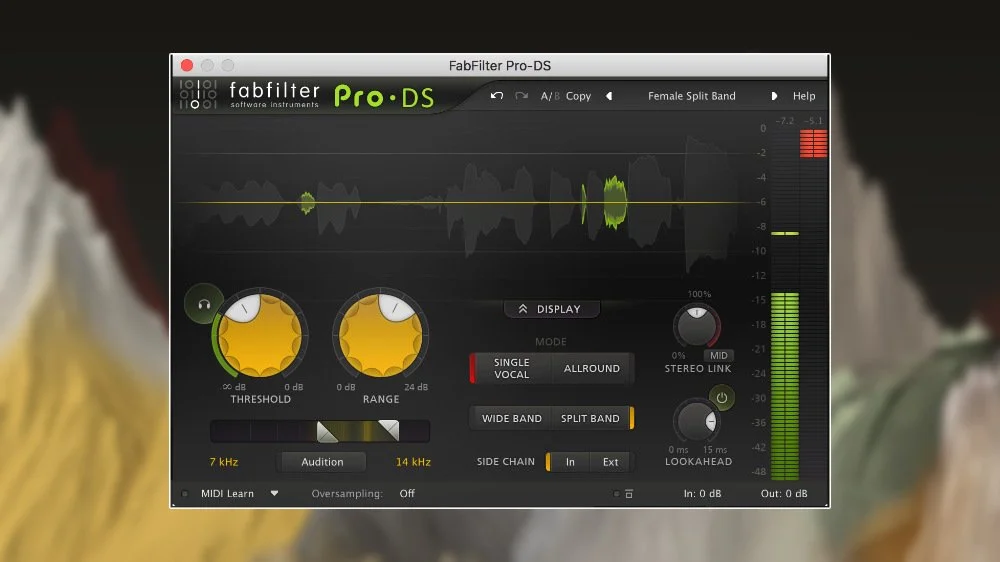This screenshot has width=1000, height=562.
Task: Open the Female Split Band preset menu
Action: click(691, 96)
